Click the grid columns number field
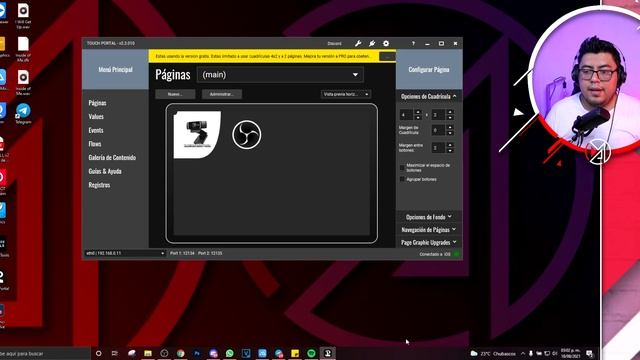This screenshot has width=640, height=360. point(406,115)
